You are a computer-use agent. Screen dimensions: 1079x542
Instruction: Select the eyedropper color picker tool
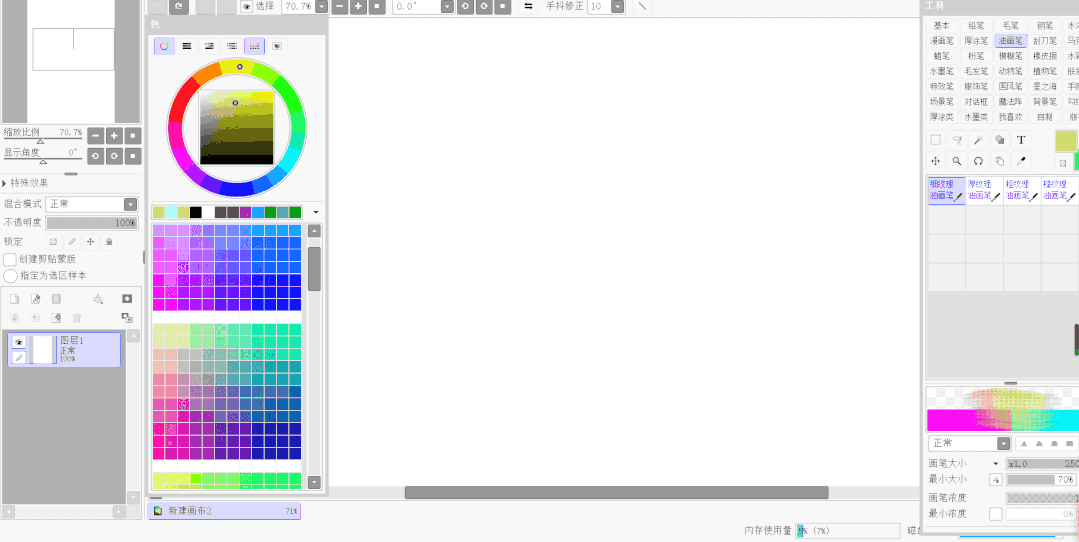1021,162
